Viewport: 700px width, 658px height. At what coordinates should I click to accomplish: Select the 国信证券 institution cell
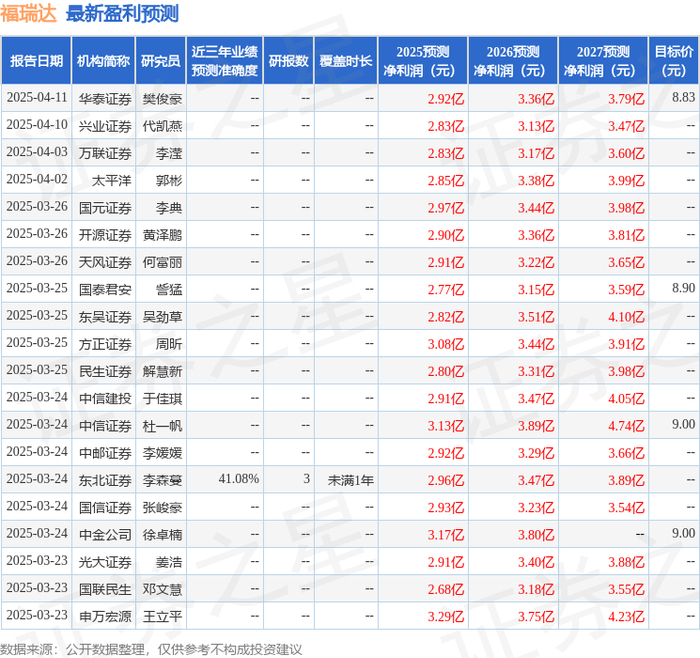[105, 507]
